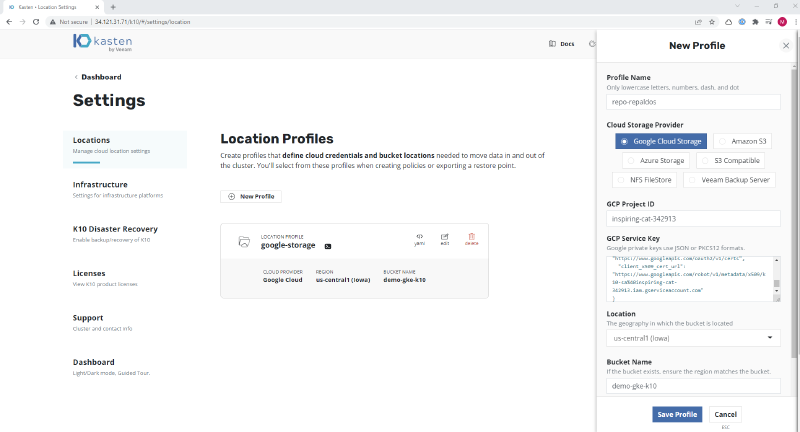Switch to the Kasten Location Settings tab
Screen dimensions: 800x432
click(51, 7)
